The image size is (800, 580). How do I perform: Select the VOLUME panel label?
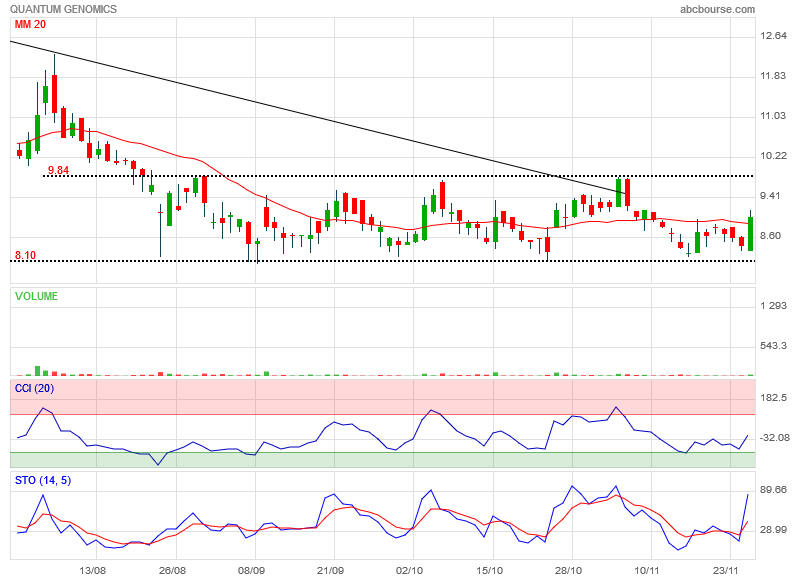(x=36, y=296)
